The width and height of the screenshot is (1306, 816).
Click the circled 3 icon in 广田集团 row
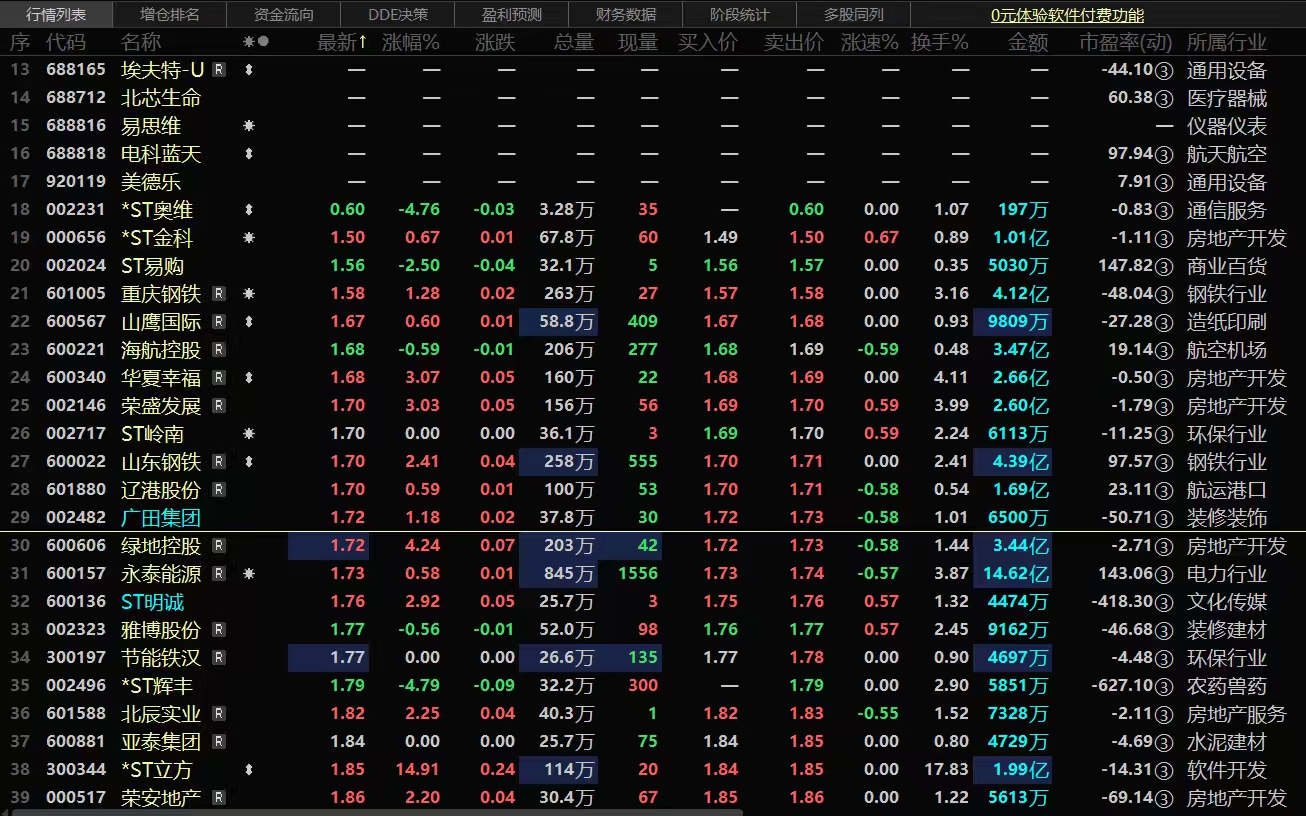coord(1164,518)
